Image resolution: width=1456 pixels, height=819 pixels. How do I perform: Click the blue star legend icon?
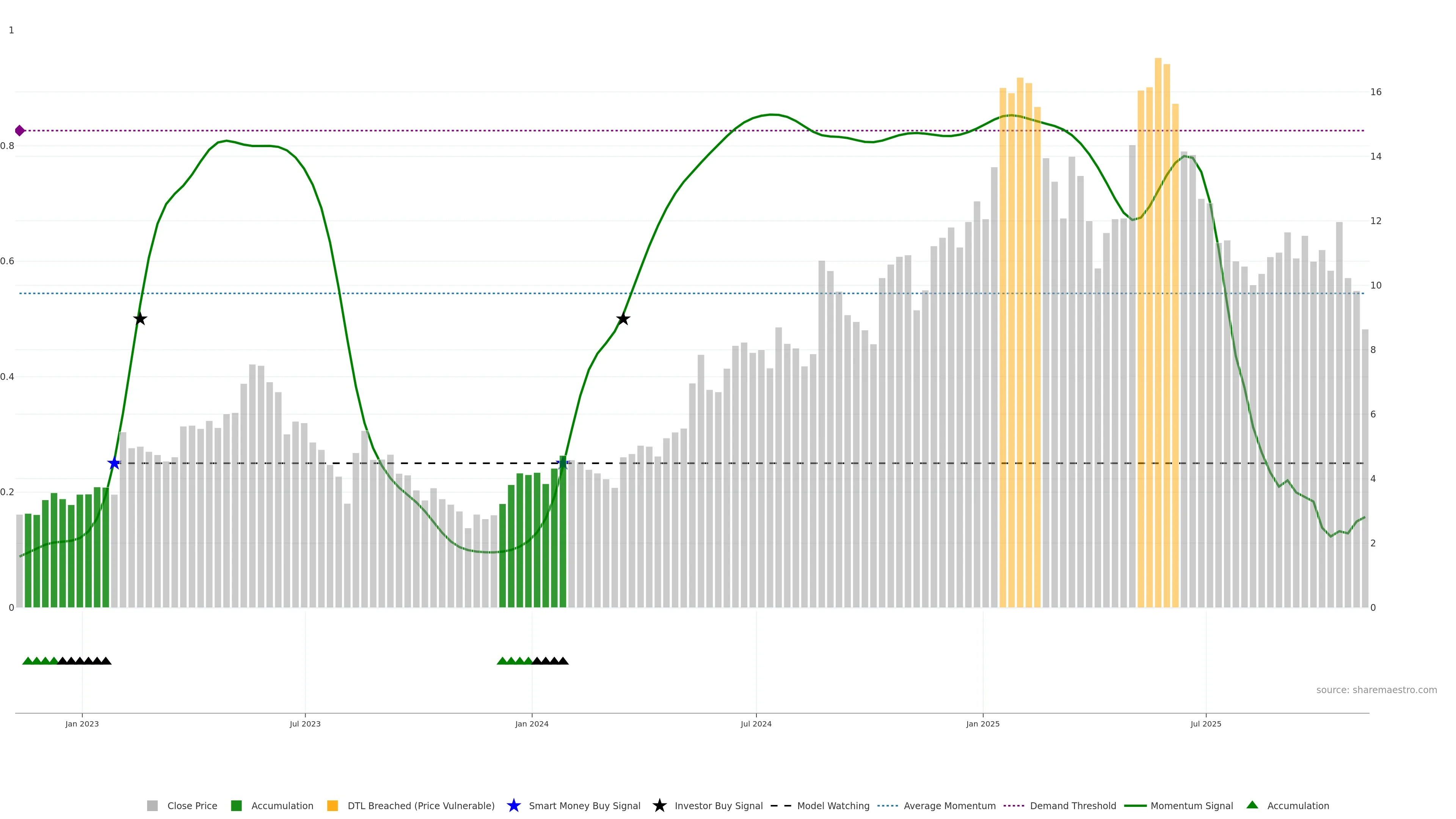click(513, 805)
